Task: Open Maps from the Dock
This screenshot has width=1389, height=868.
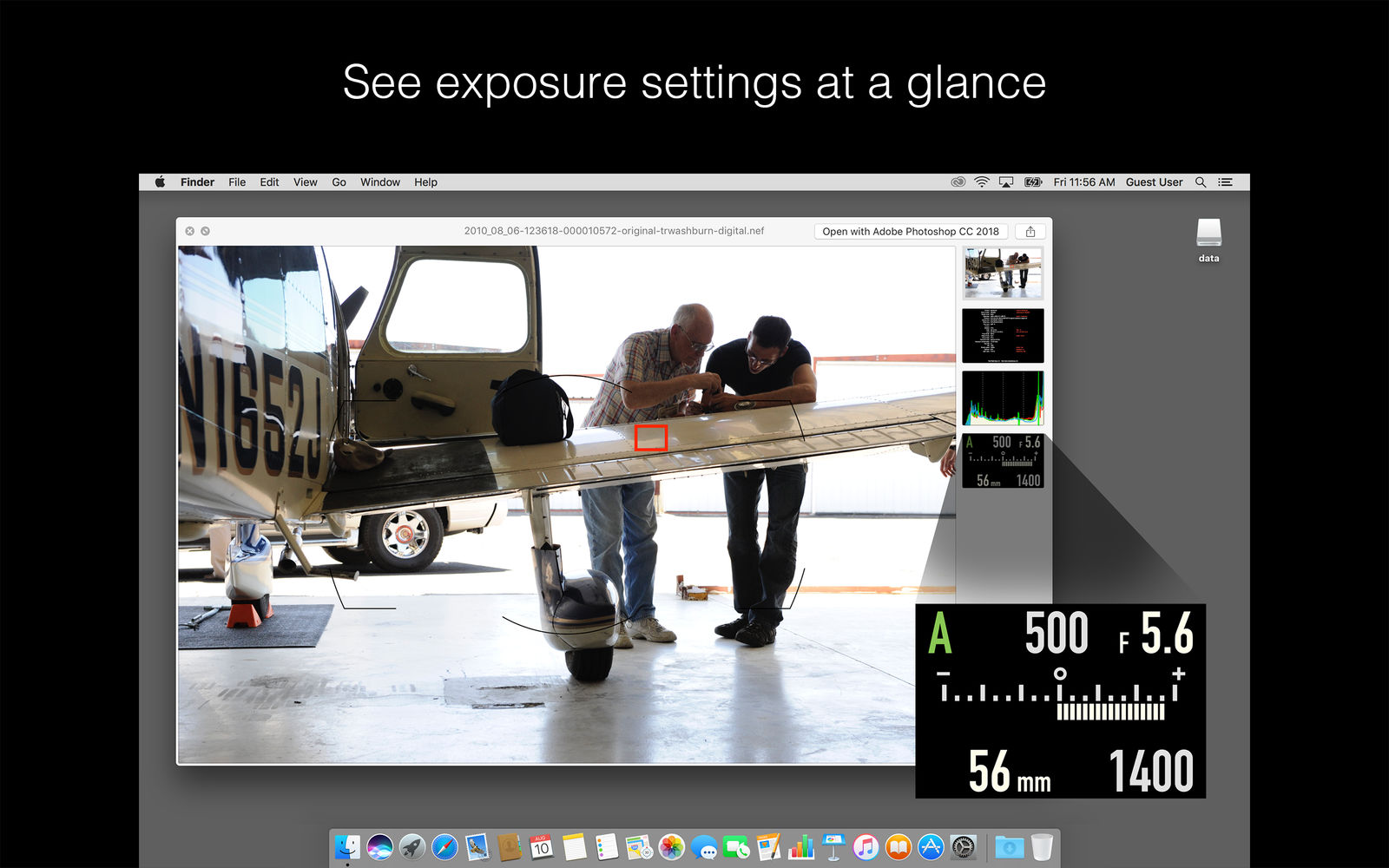Action: pos(639,846)
